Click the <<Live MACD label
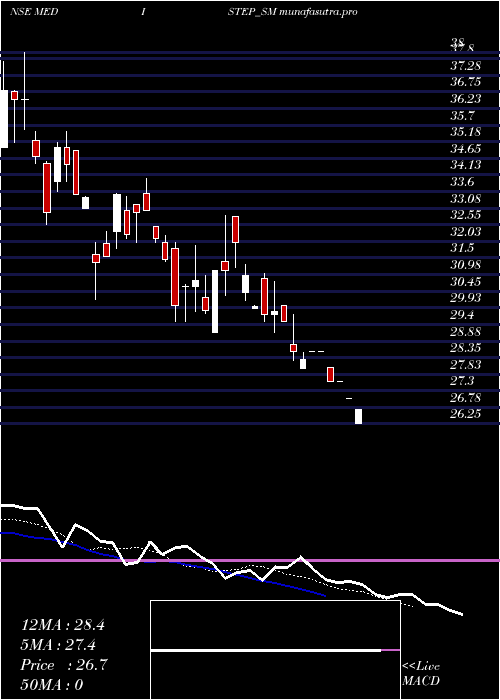 click(x=421, y=674)
